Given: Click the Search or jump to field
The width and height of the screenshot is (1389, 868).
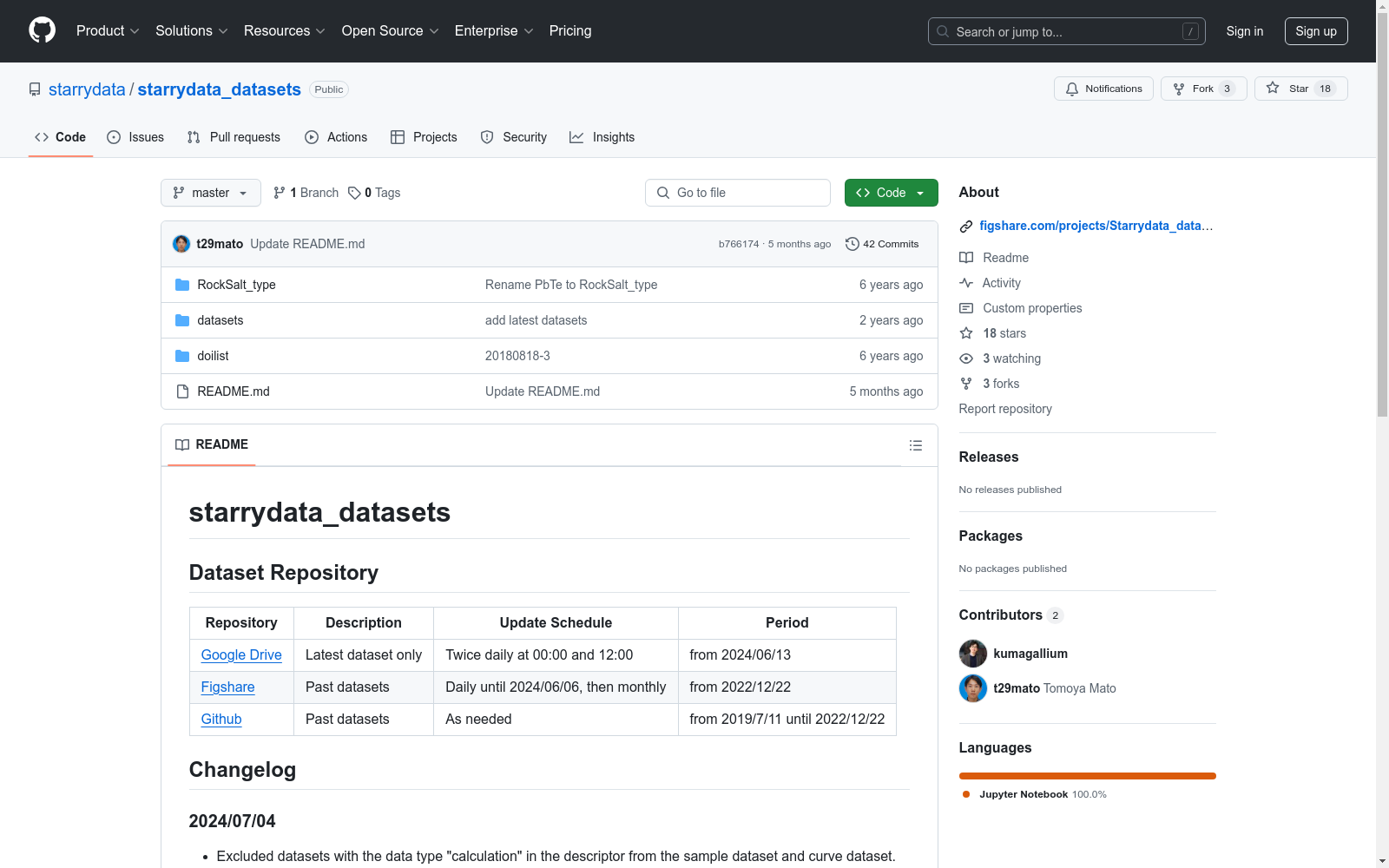Looking at the screenshot, I should tap(1067, 31).
